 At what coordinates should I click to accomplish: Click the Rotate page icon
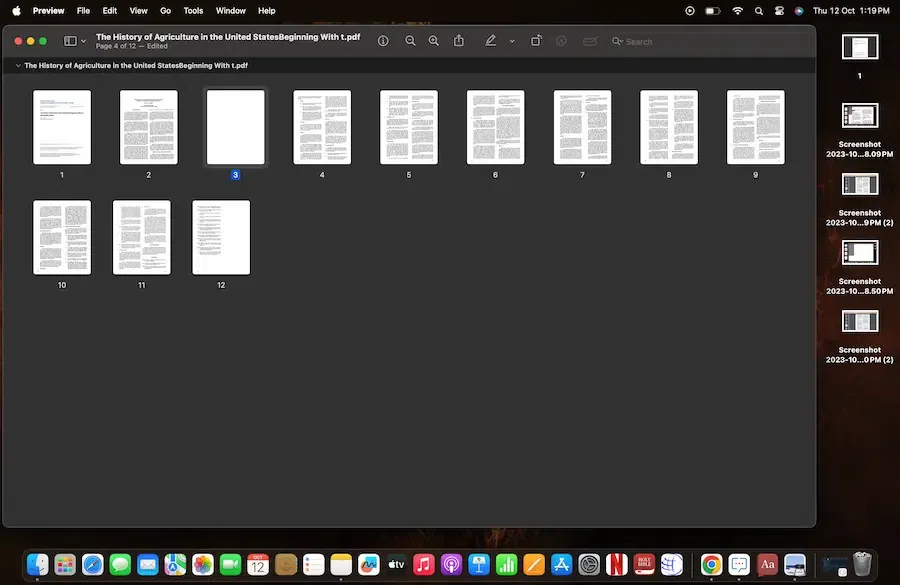tap(536, 41)
